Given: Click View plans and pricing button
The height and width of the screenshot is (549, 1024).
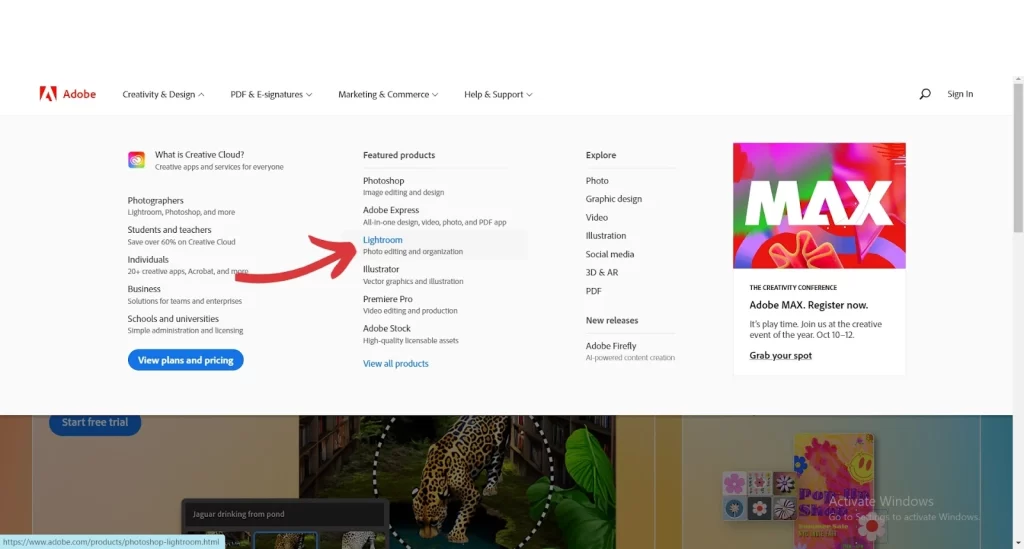Looking at the screenshot, I should tap(185, 360).
